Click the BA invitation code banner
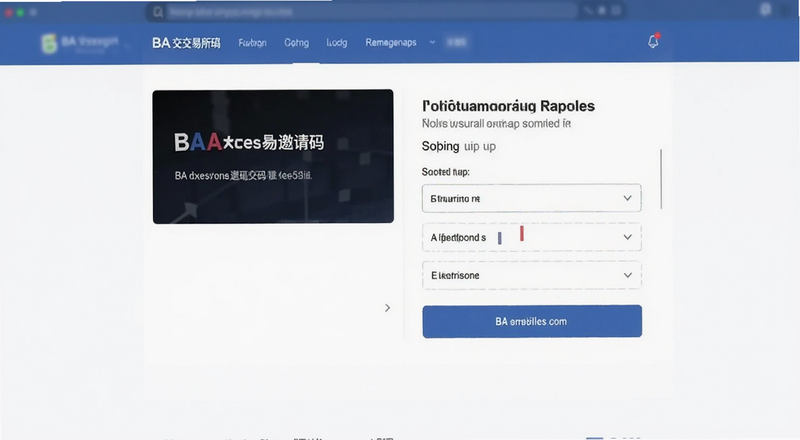The image size is (800, 440). [273, 156]
